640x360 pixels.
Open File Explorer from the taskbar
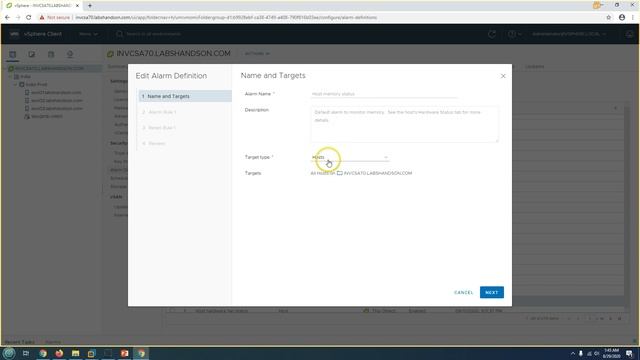pos(76,353)
